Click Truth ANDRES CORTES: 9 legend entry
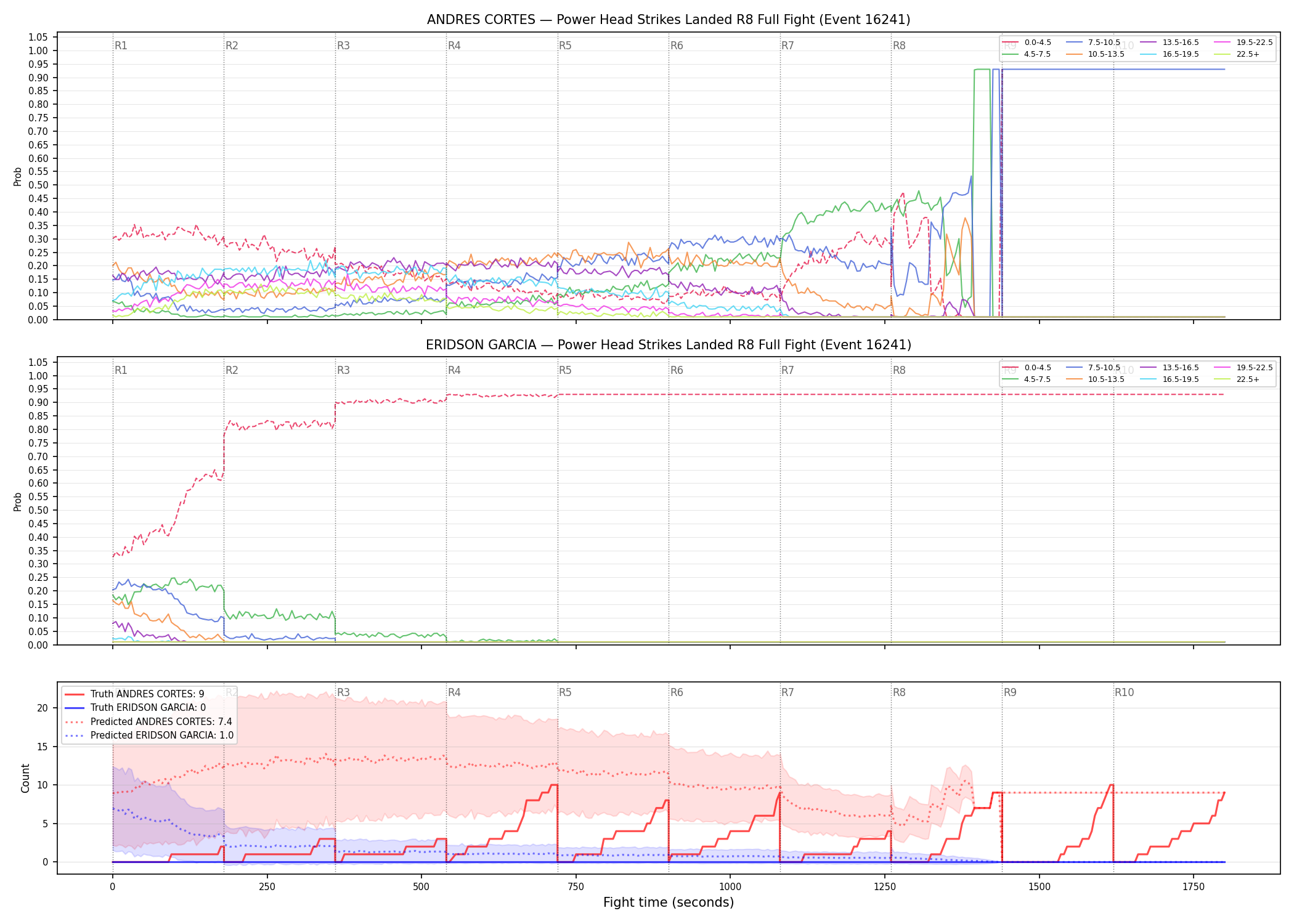Screen dimensions: 1294x924 coord(134,694)
